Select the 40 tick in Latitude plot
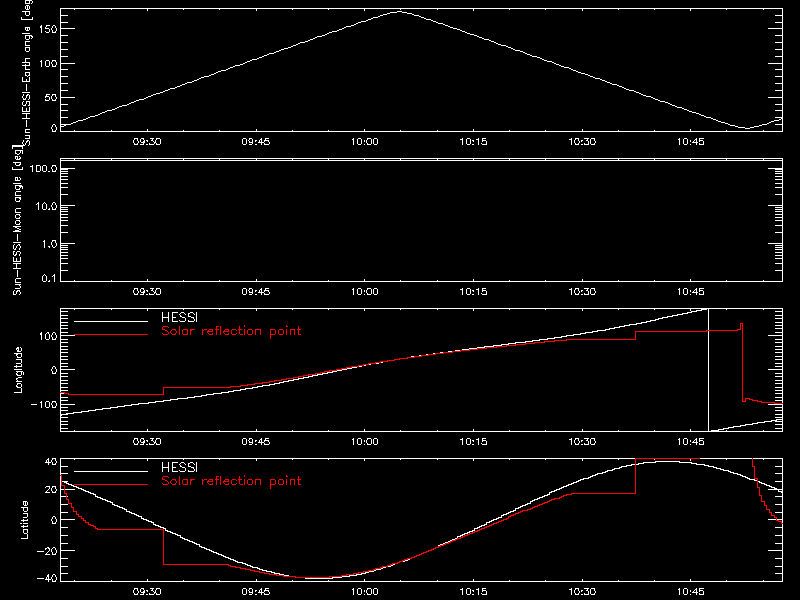The image size is (800, 600). [x=51, y=462]
